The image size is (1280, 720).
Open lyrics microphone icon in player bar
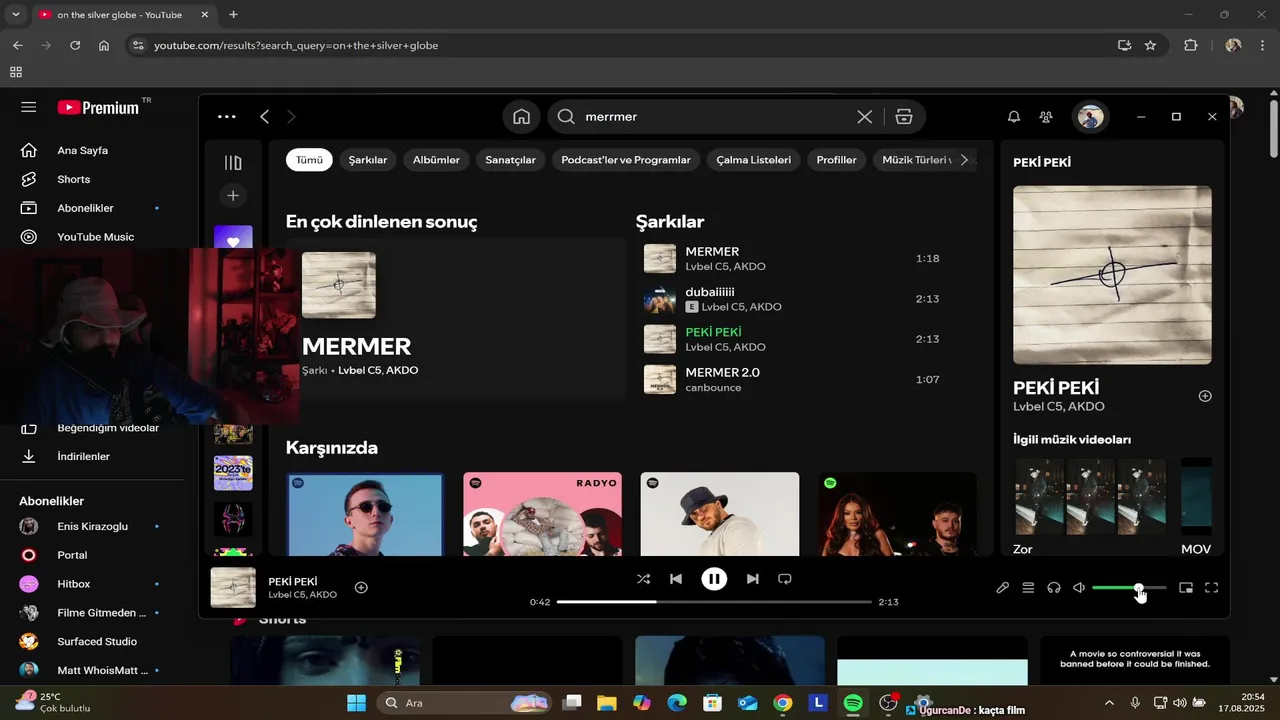click(x=1002, y=588)
